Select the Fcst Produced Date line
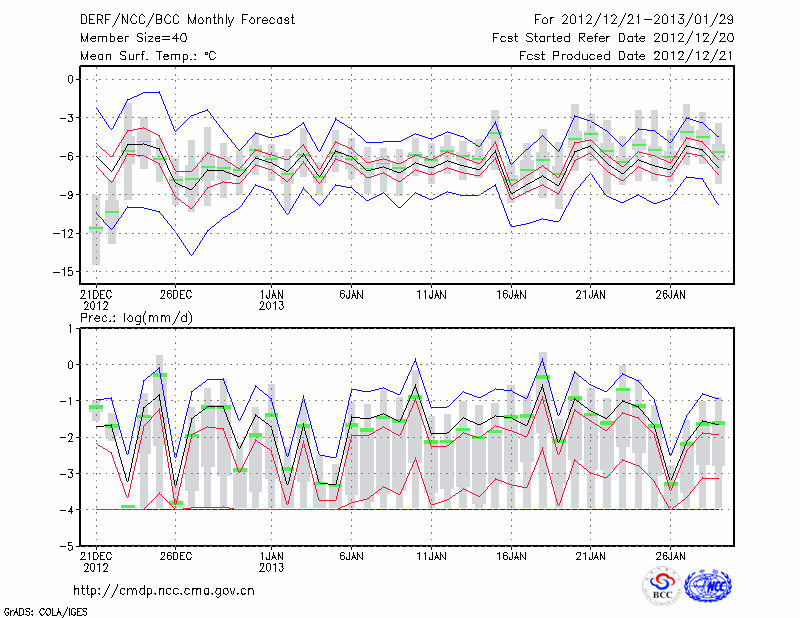The height and width of the screenshot is (618, 800). point(619,57)
